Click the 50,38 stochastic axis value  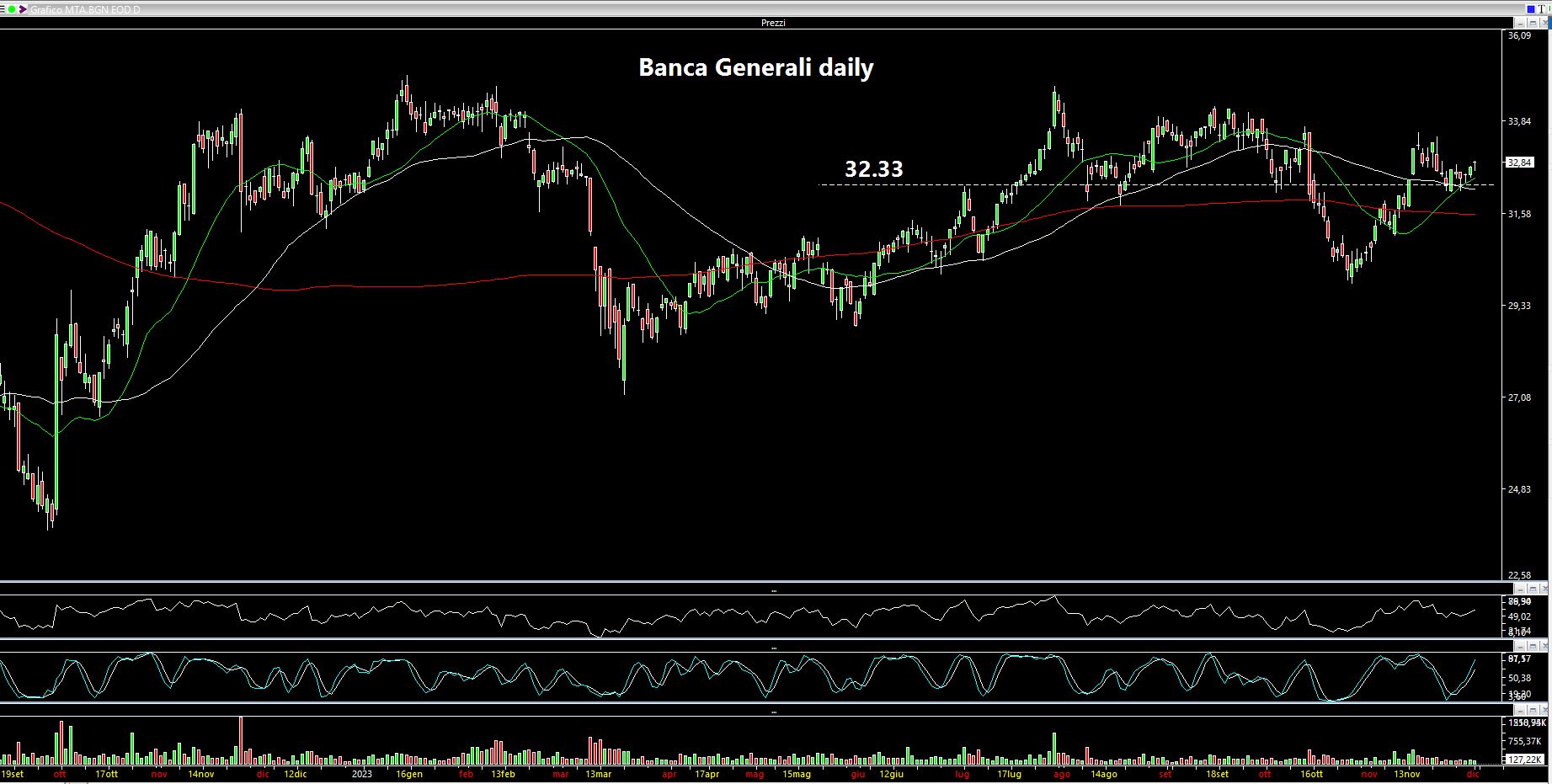tap(1520, 678)
